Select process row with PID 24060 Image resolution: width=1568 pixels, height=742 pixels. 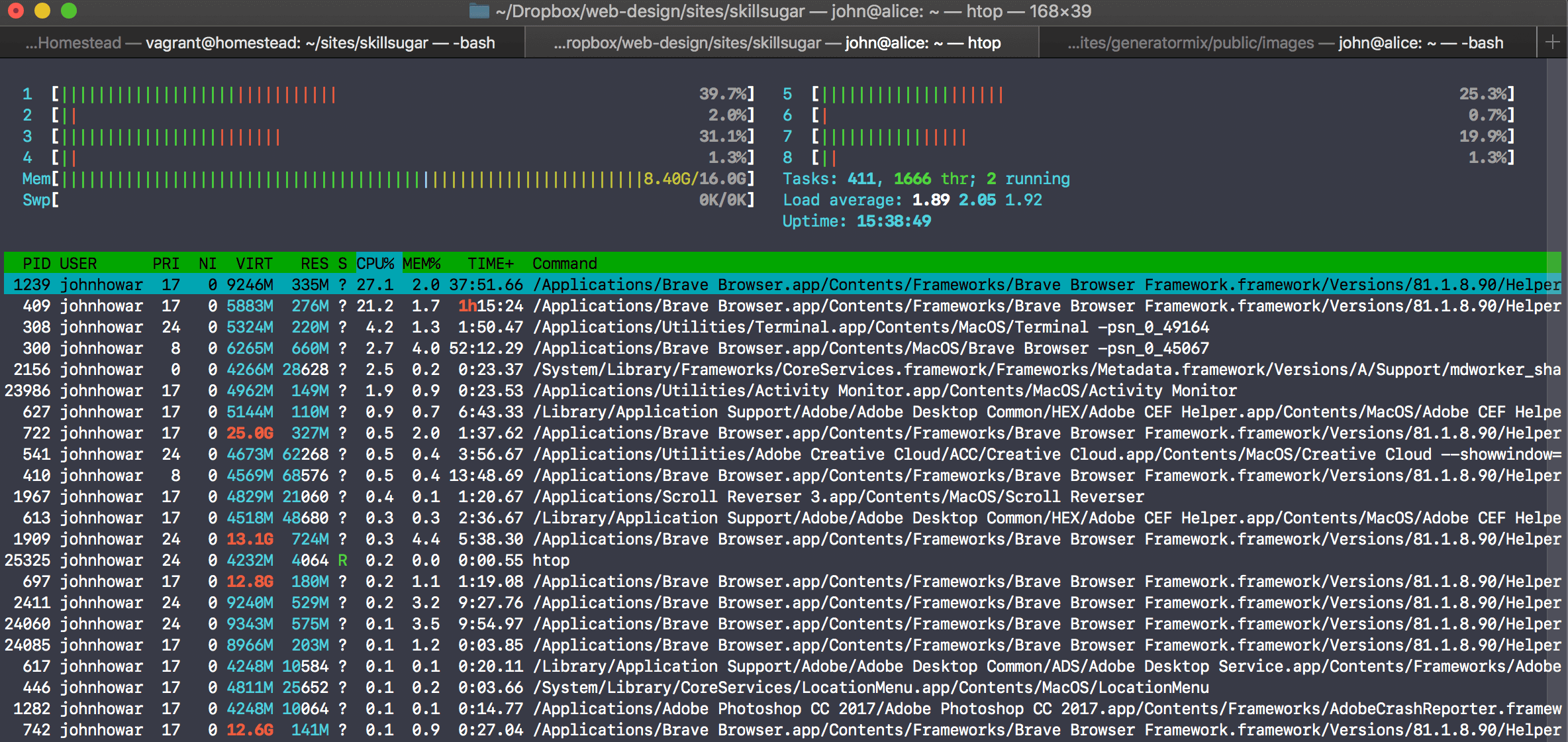tap(783, 624)
